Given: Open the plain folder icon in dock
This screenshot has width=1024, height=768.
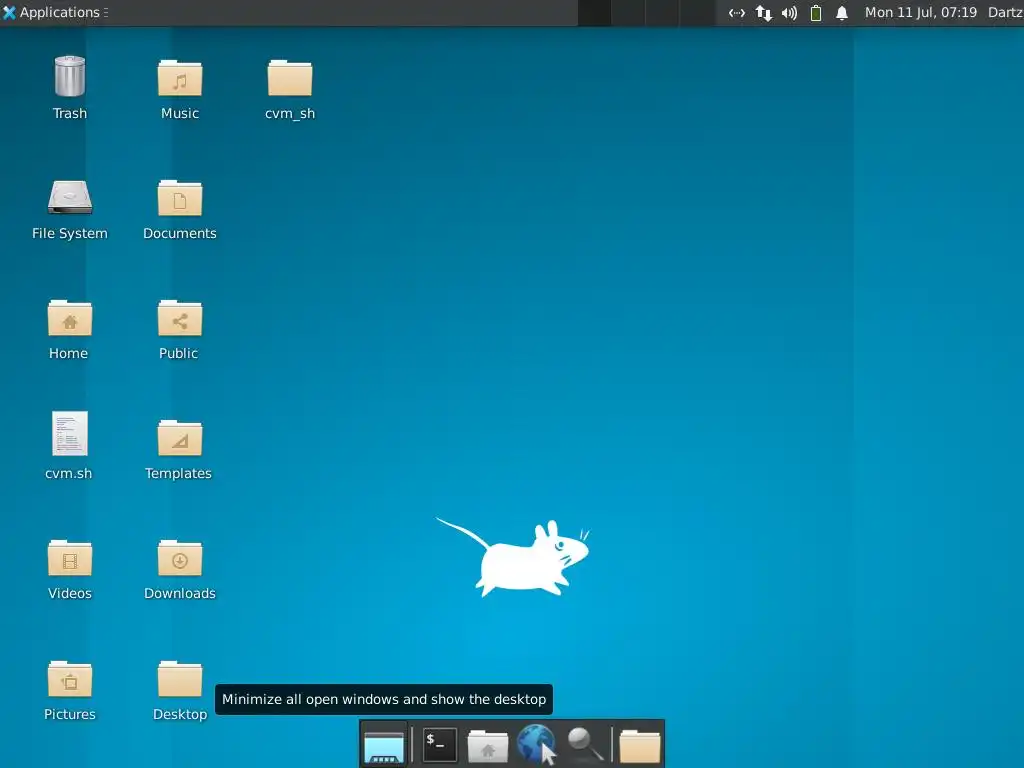Looking at the screenshot, I should tap(639, 746).
